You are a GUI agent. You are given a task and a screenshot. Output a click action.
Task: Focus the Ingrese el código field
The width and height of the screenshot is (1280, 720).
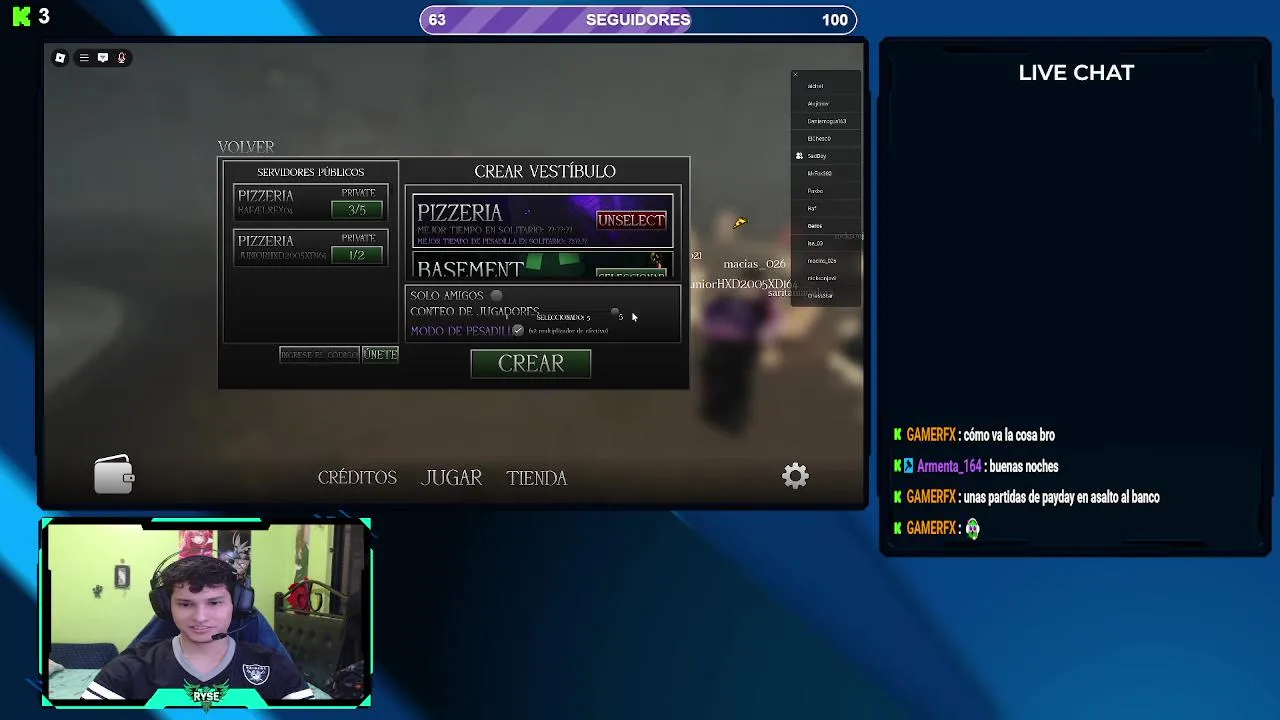click(x=319, y=354)
